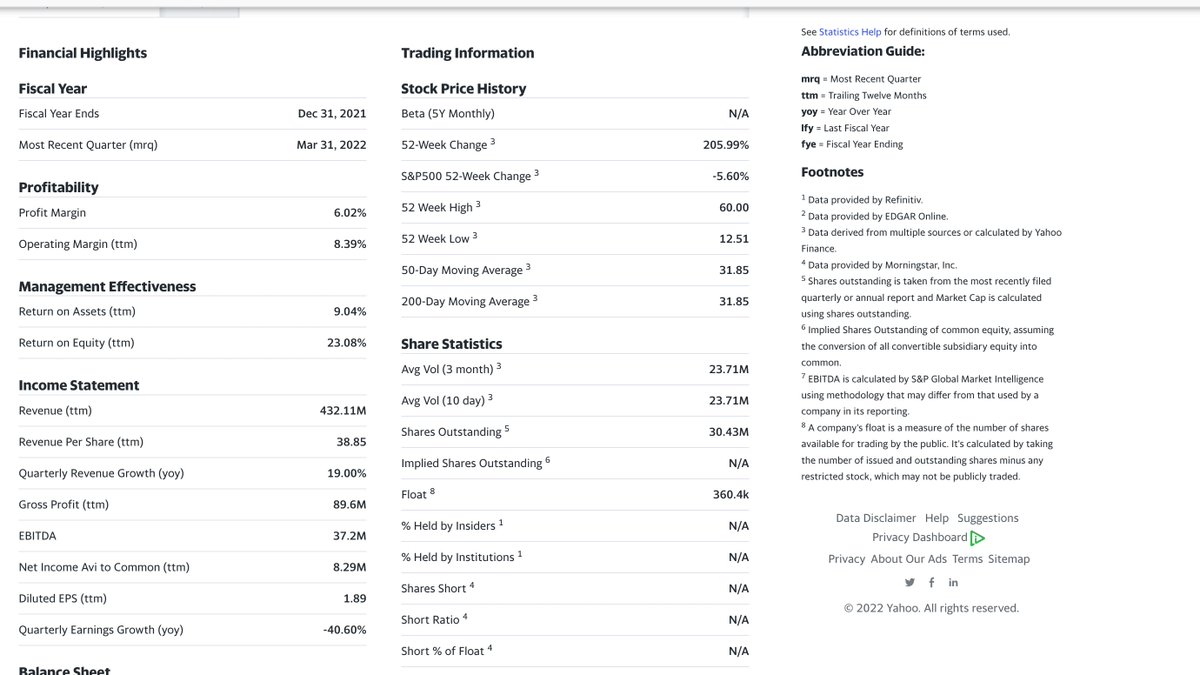This screenshot has width=1200, height=675.
Task: Open the Facebook icon in footer
Action: point(932,583)
